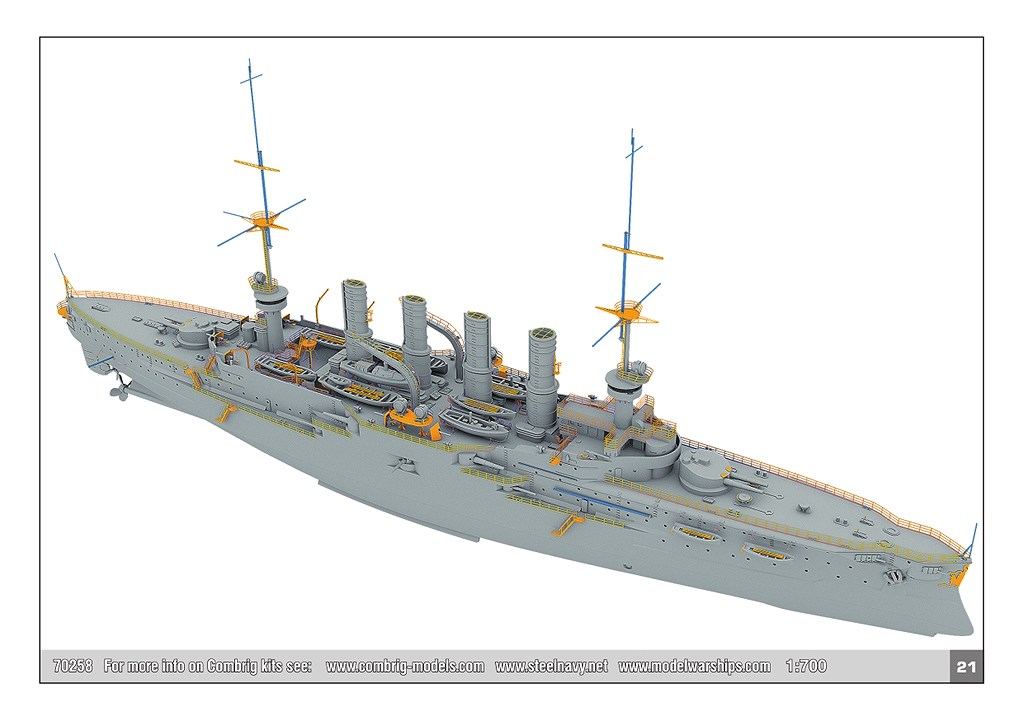Click the anchor near the bow
1024x721 pixels.
pos(893,575)
